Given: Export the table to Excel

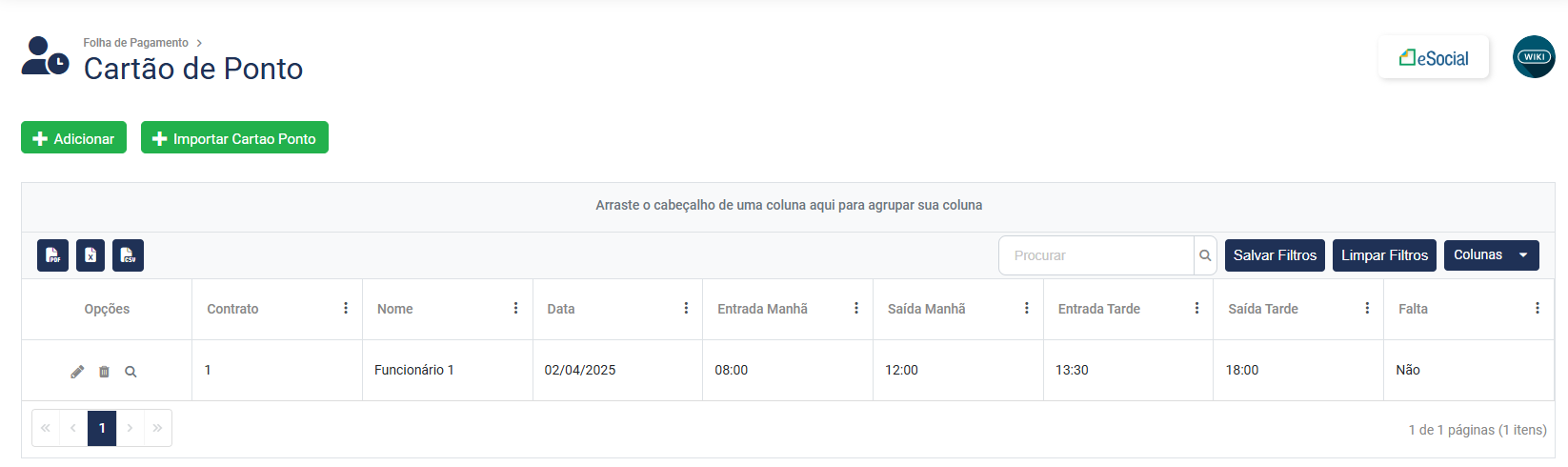Looking at the screenshot, I should 90,255.
